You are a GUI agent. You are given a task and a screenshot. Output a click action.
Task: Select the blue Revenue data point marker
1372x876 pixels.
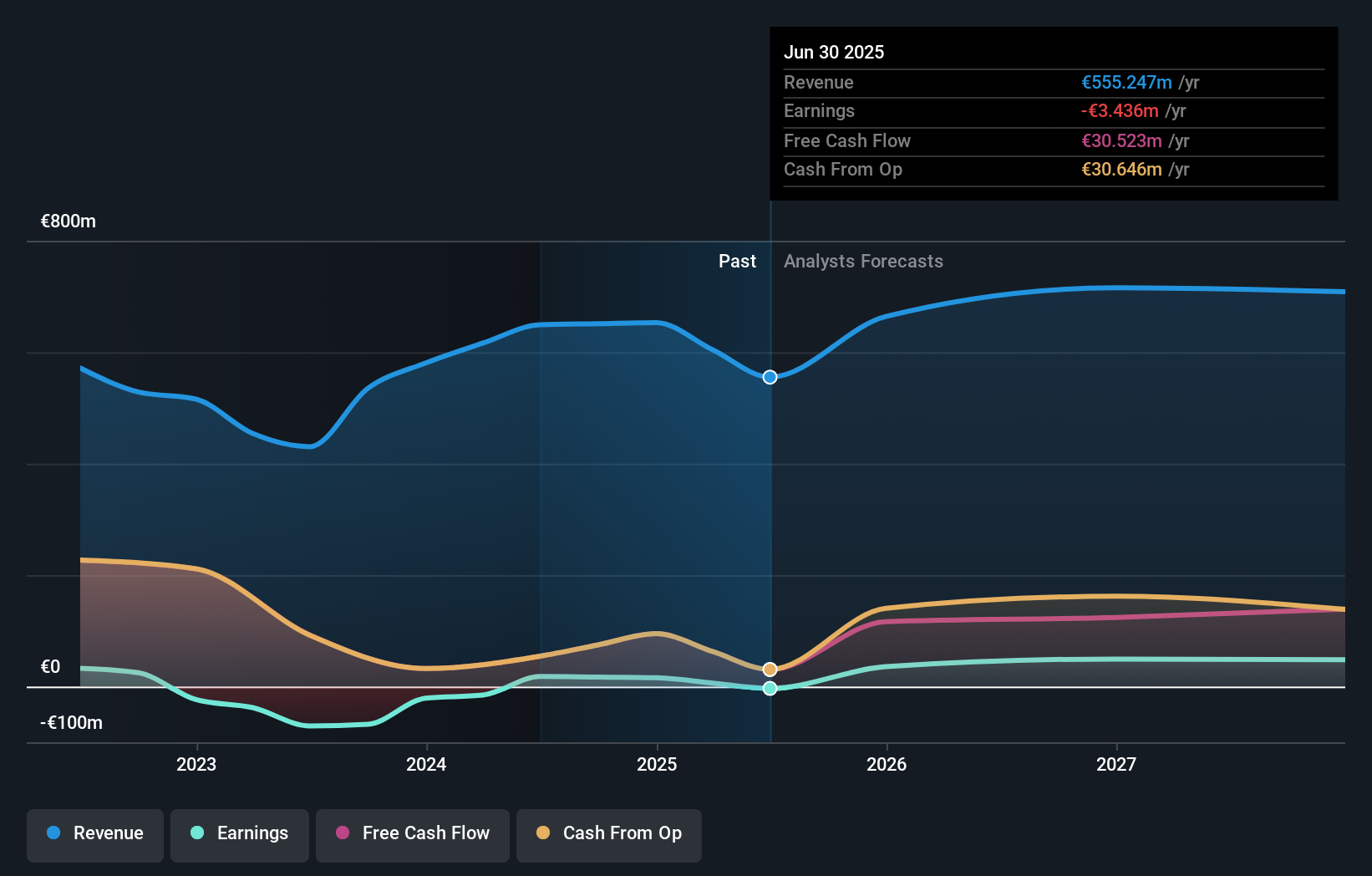coord(769,377)
